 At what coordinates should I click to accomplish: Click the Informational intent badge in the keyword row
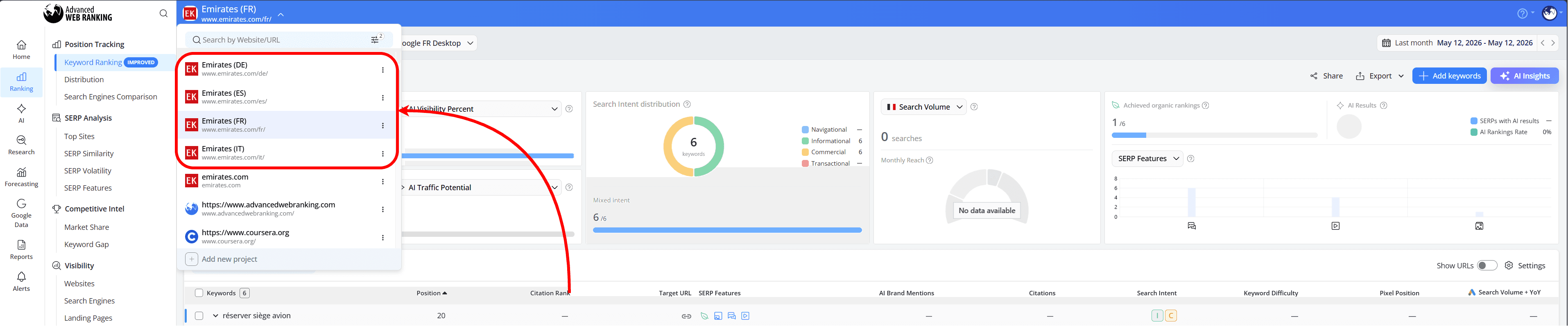(1157, 316)
